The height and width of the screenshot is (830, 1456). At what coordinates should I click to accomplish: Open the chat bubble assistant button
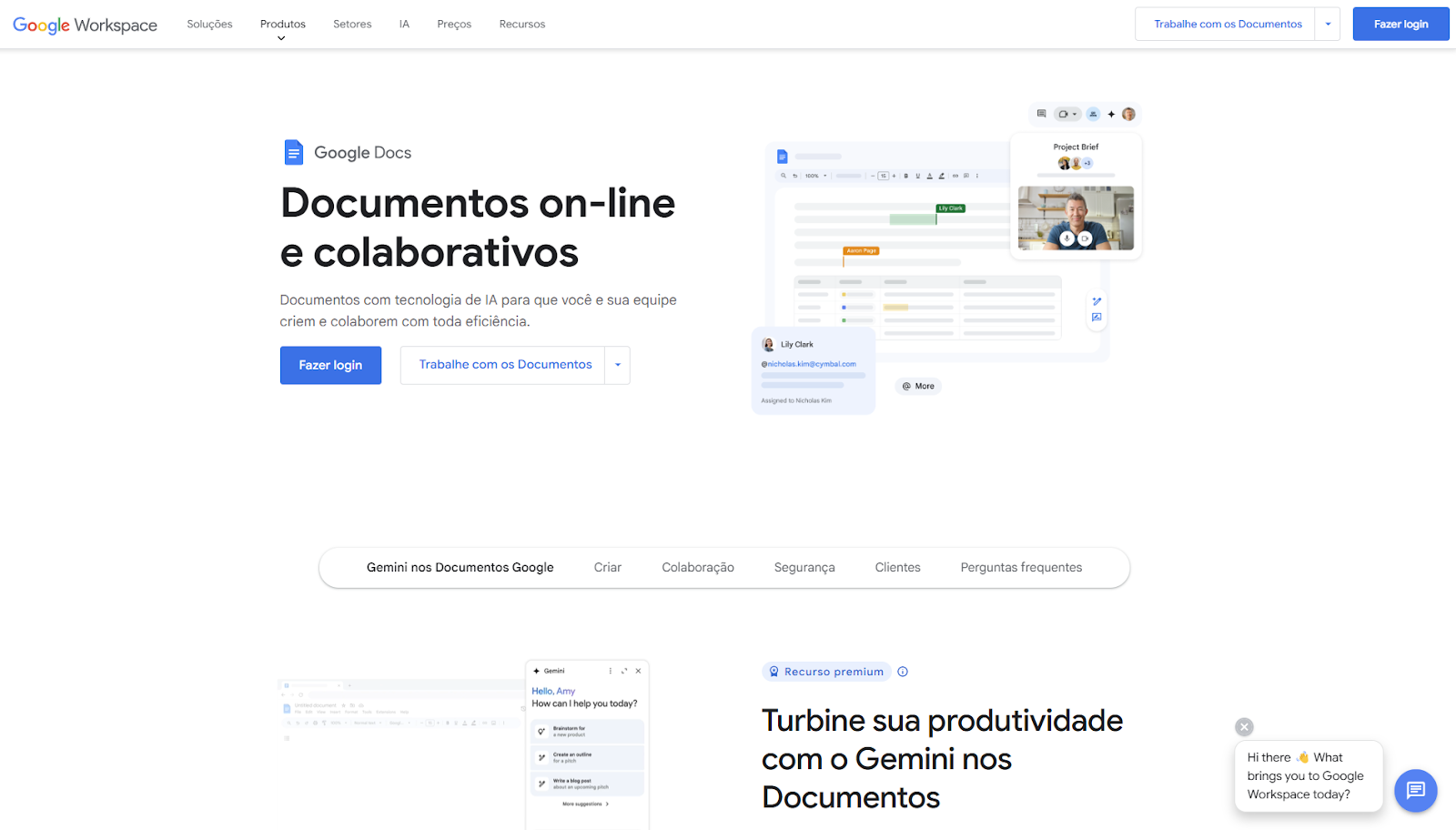click(x=1415, y=790)
